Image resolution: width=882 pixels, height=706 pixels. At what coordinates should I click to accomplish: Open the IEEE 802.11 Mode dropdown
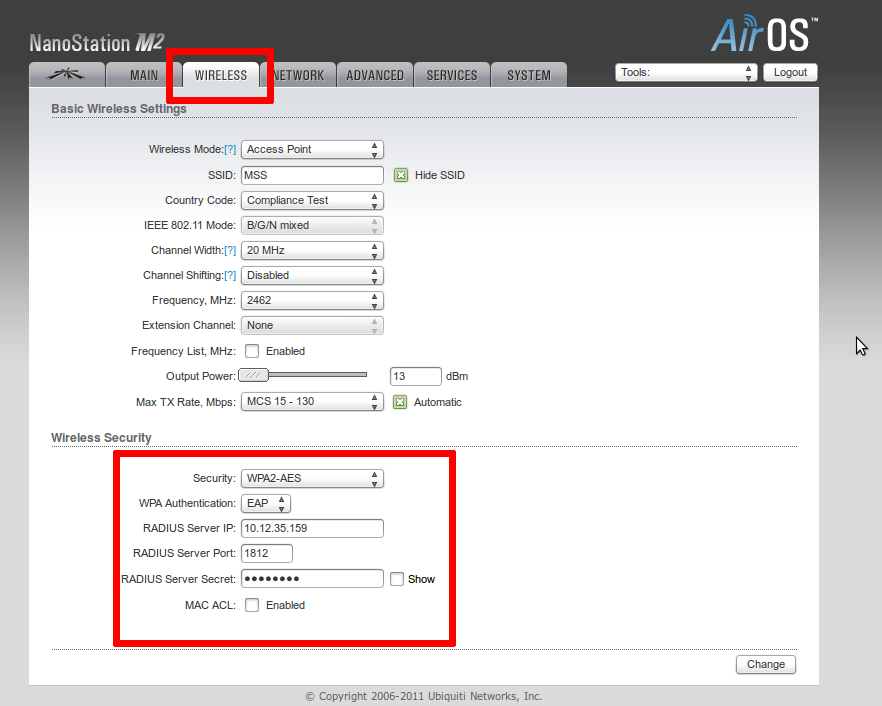click(x=312, y=226)
